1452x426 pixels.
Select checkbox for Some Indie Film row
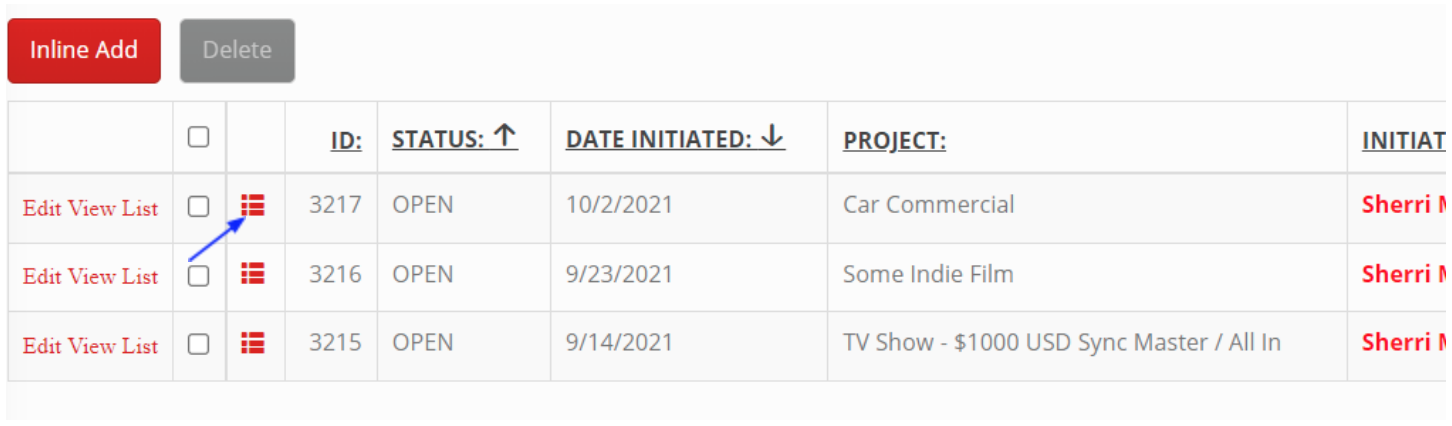click(x=199, y=276)
